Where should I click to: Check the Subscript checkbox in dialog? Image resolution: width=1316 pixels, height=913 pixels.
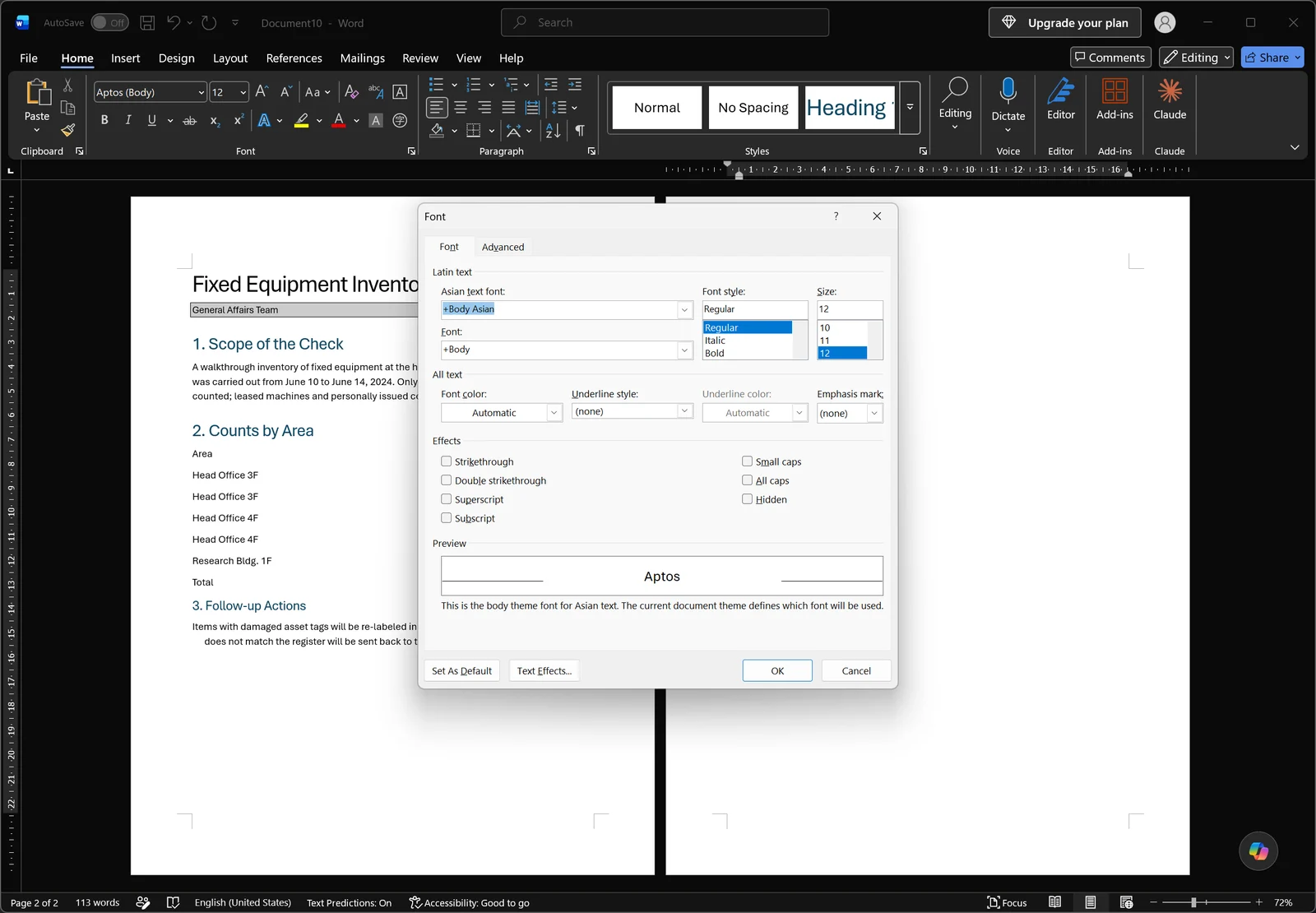point(446,518)
